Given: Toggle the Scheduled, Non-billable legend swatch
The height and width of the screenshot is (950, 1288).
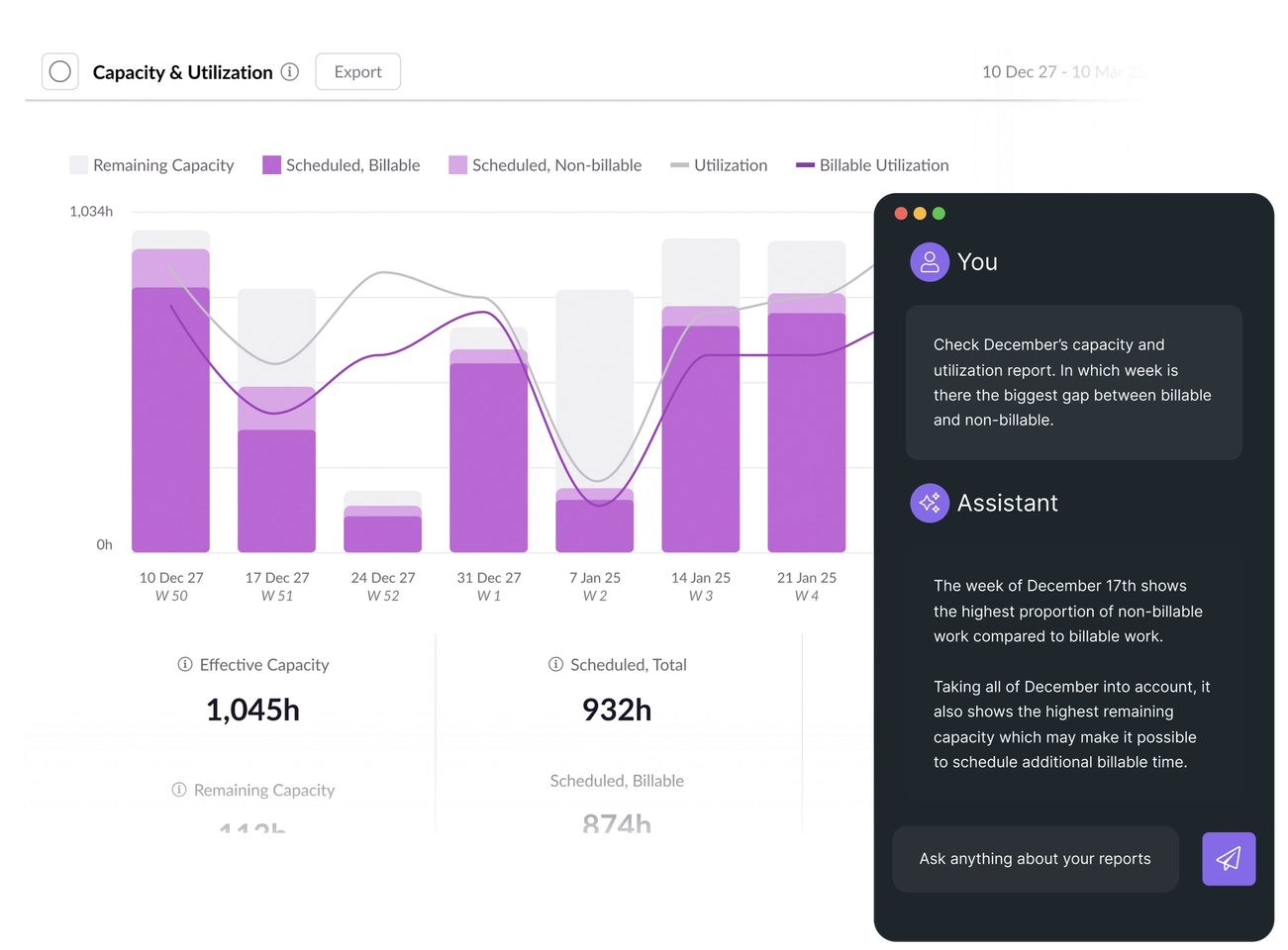Looking at the screenshot, I should [x=457, y=164].
